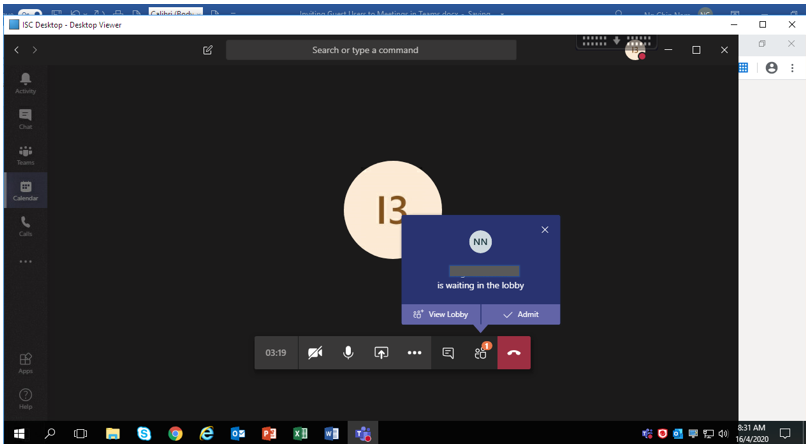
Task: Show participants with the notification badge
Action: 481,353
